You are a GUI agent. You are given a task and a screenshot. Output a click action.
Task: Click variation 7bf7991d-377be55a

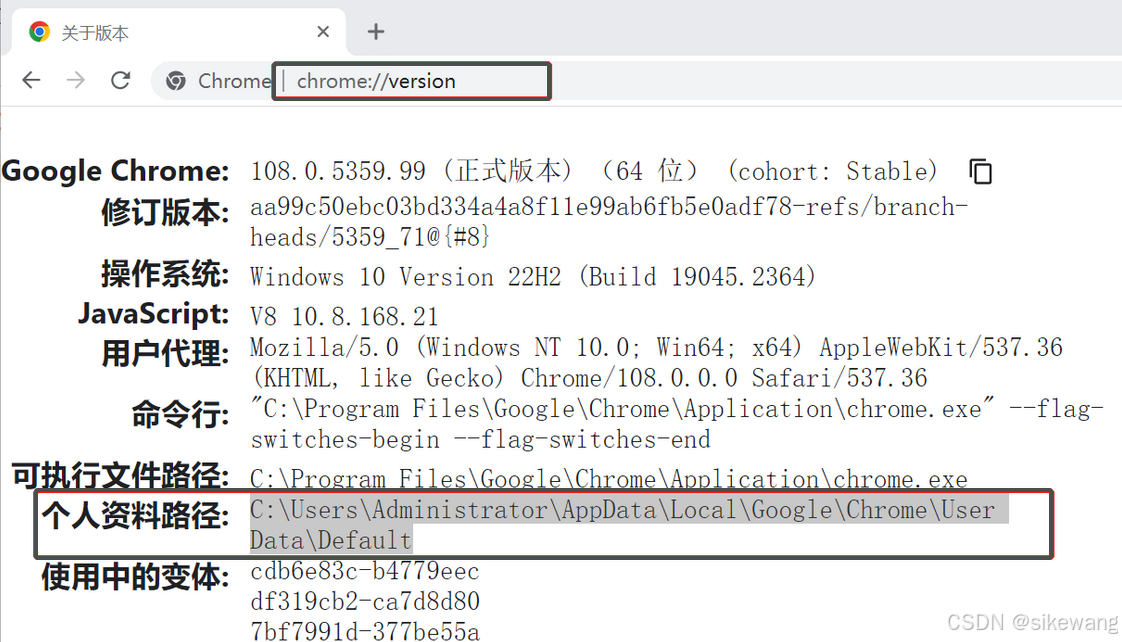point(365,631)
